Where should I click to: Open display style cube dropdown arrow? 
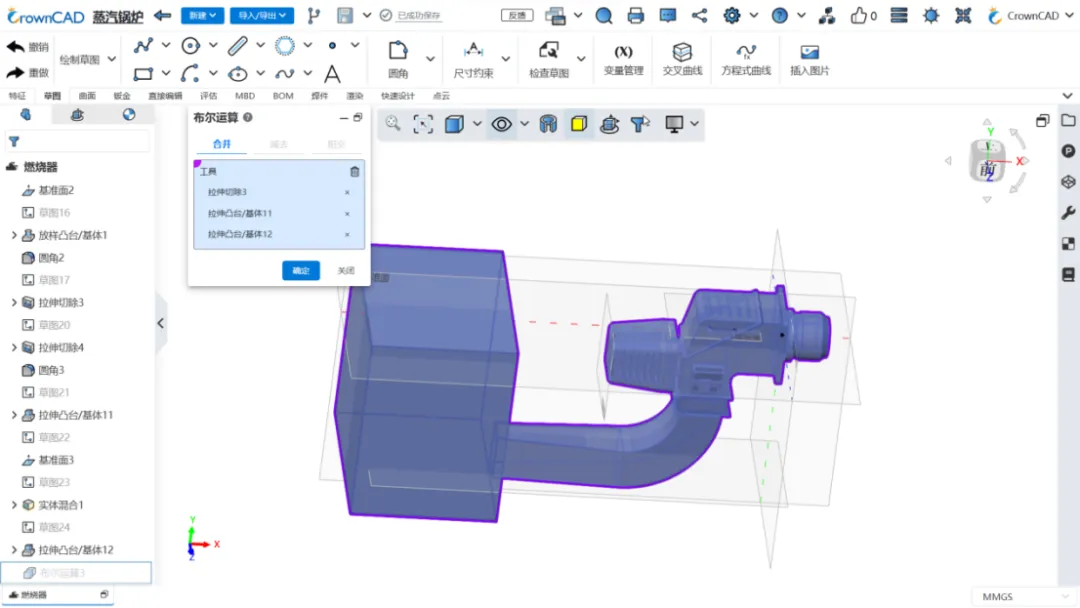pos(477,124)
